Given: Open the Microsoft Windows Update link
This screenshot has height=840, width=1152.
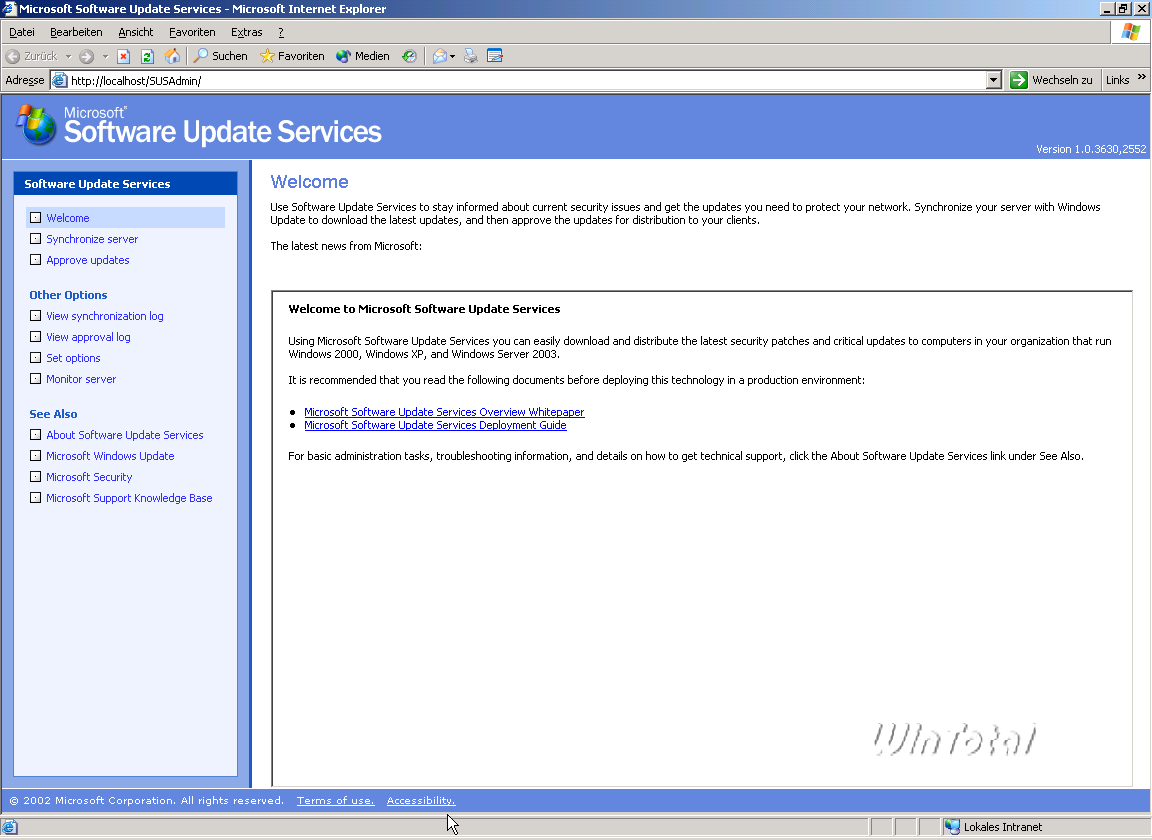Looking at the screenshot, I should (110, 456).
